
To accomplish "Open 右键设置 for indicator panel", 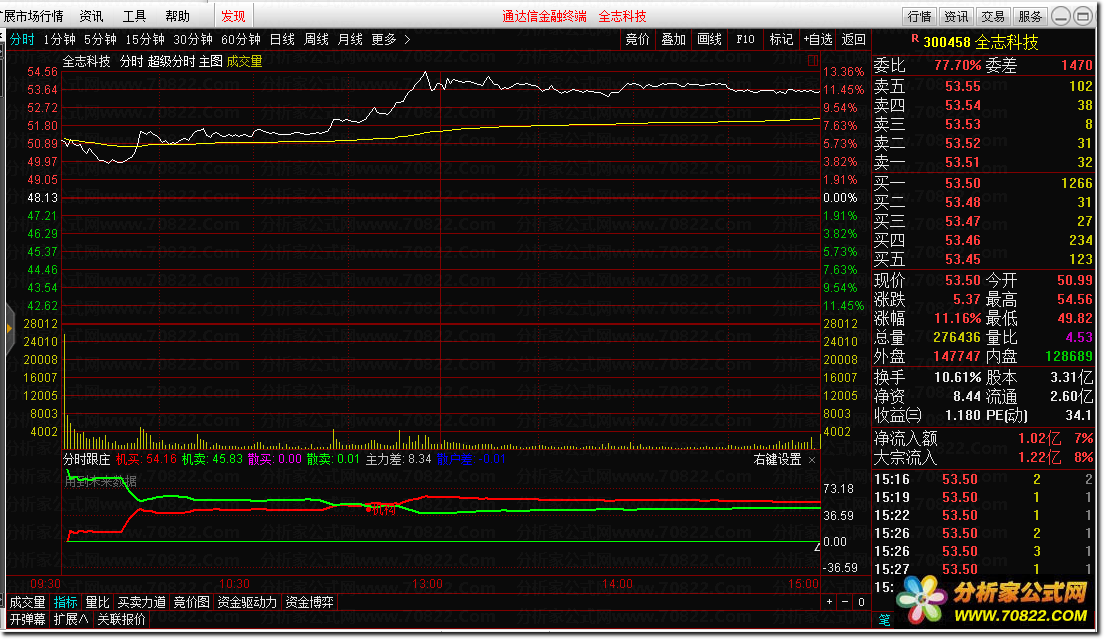I will point(777,459).
